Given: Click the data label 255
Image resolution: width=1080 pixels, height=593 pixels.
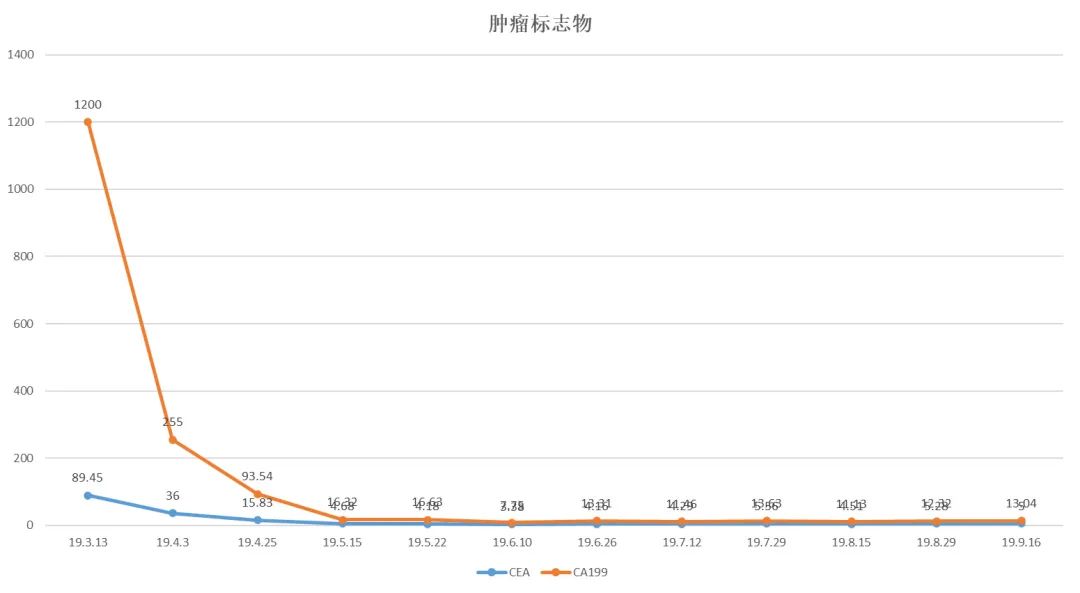Looking at the screenshot, I should tap(173, 422).
